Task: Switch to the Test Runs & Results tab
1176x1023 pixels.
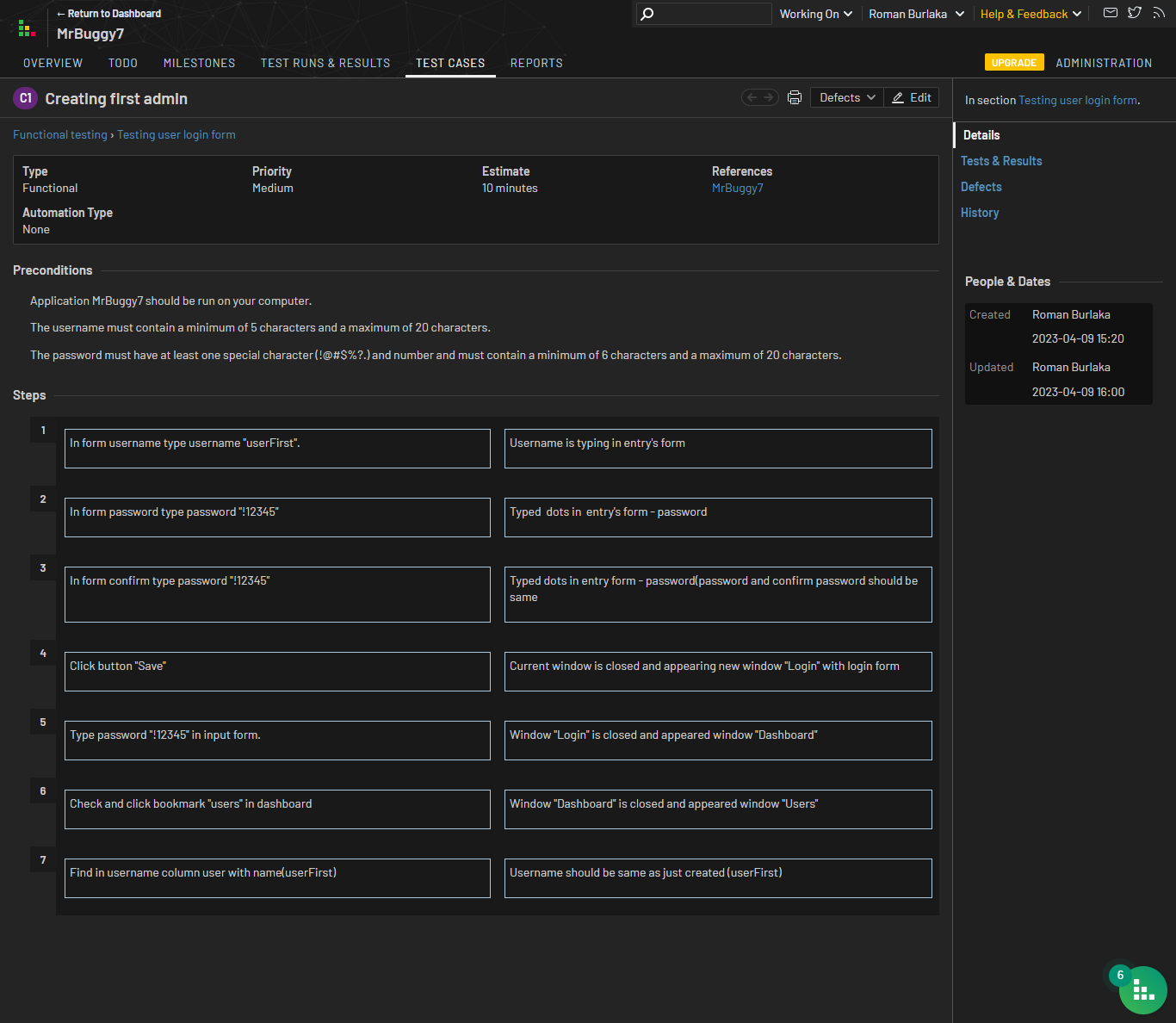Action: [325, 64]
